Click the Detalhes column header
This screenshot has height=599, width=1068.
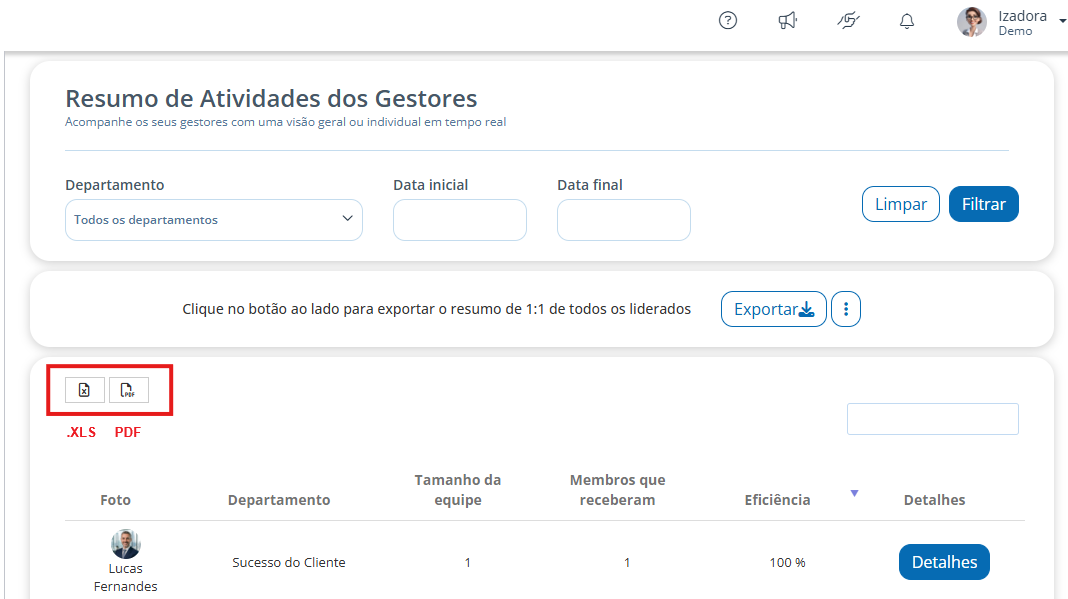[934, 500]
